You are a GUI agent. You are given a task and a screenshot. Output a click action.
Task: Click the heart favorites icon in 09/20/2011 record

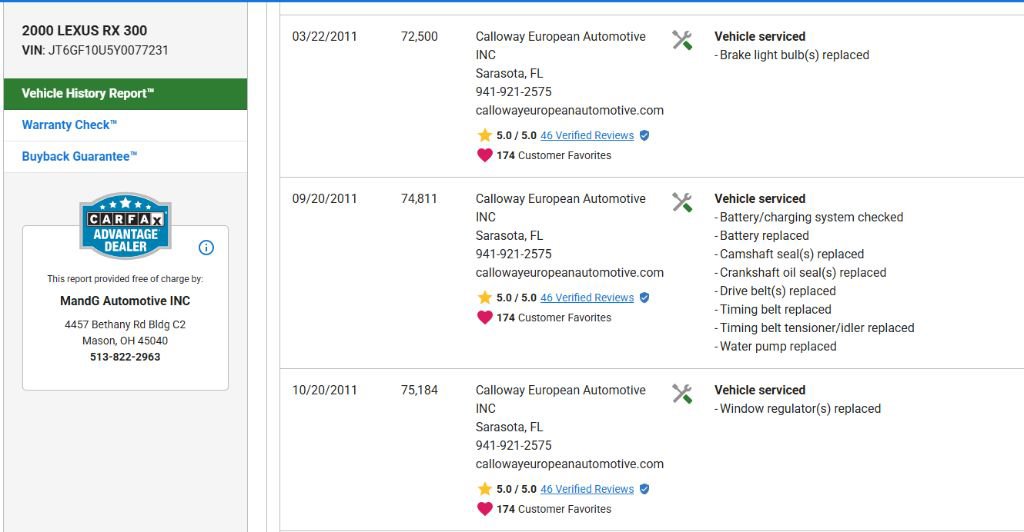tap(485, 317)
